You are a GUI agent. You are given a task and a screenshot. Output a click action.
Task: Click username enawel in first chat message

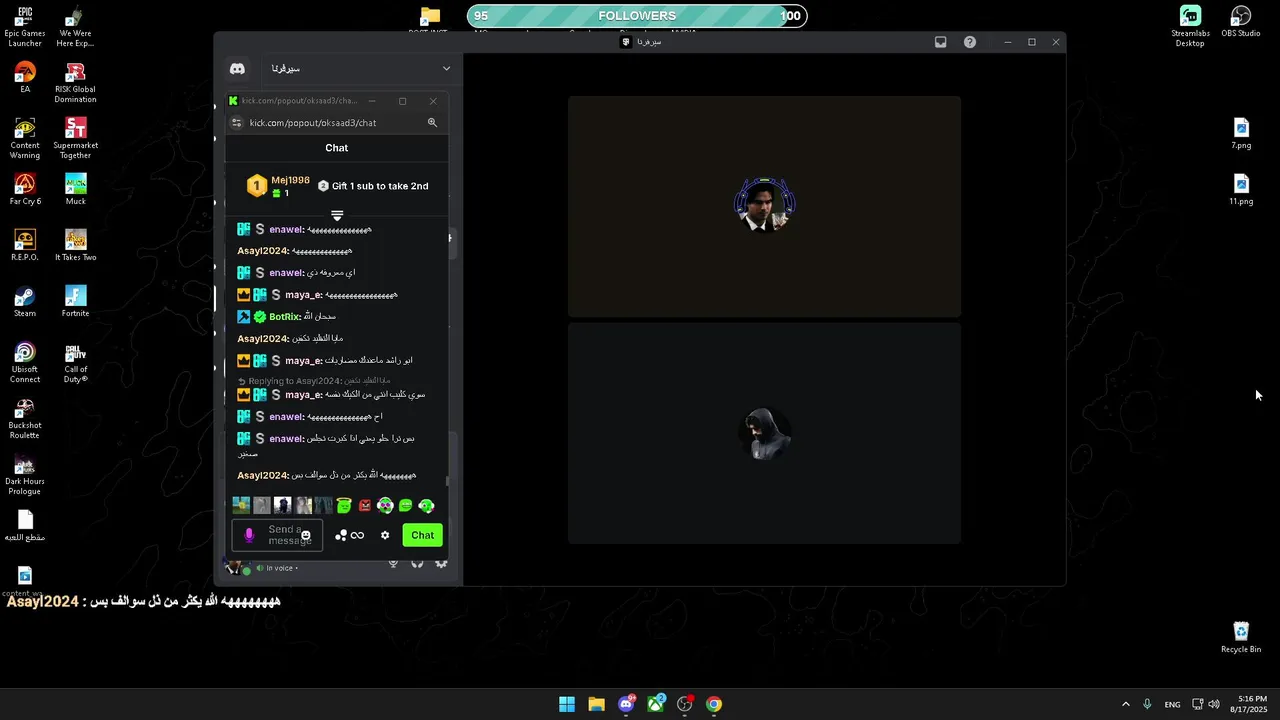coord(286,230)
